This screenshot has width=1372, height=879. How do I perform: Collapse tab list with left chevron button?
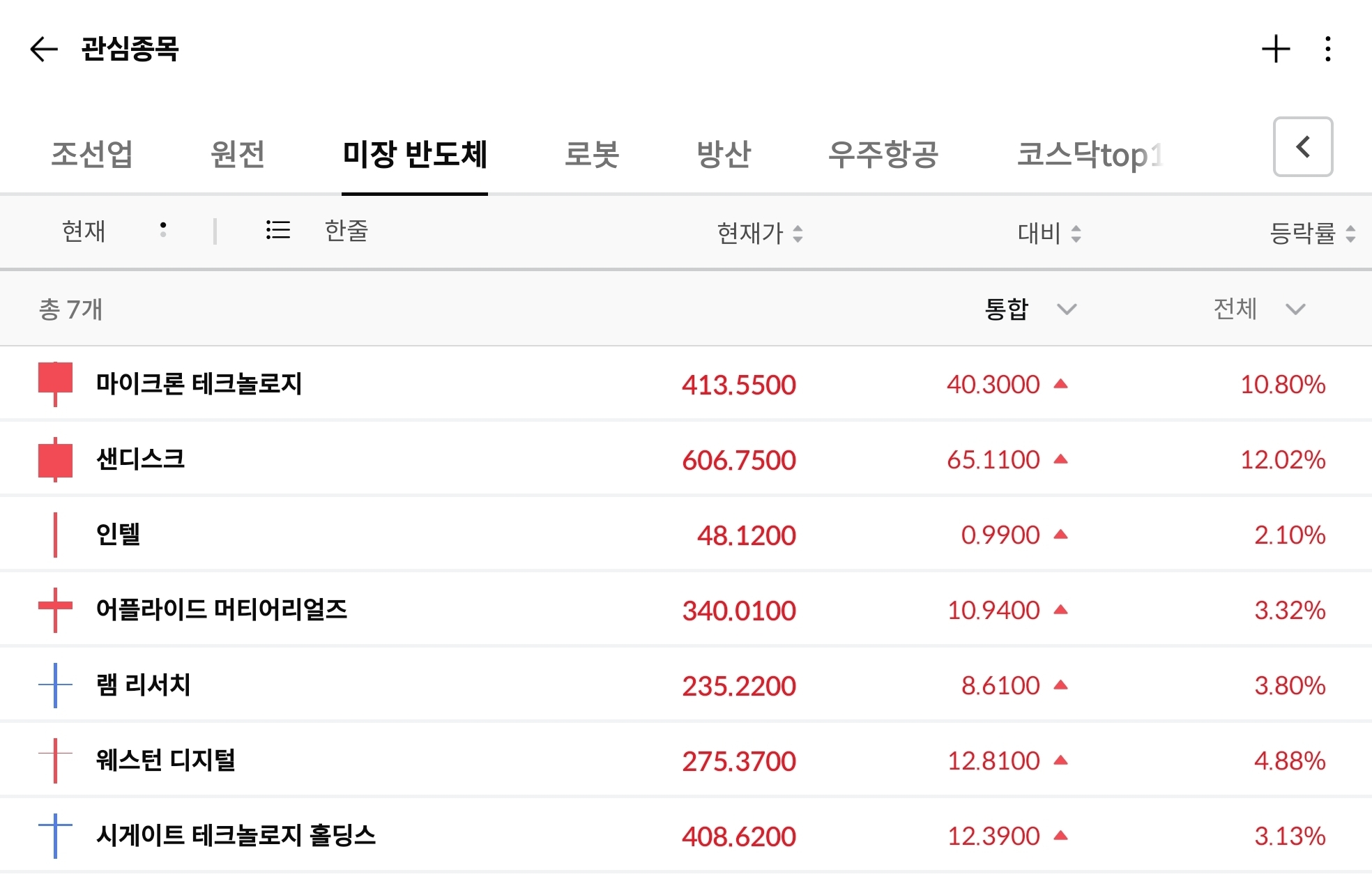tap(1302, 146)
